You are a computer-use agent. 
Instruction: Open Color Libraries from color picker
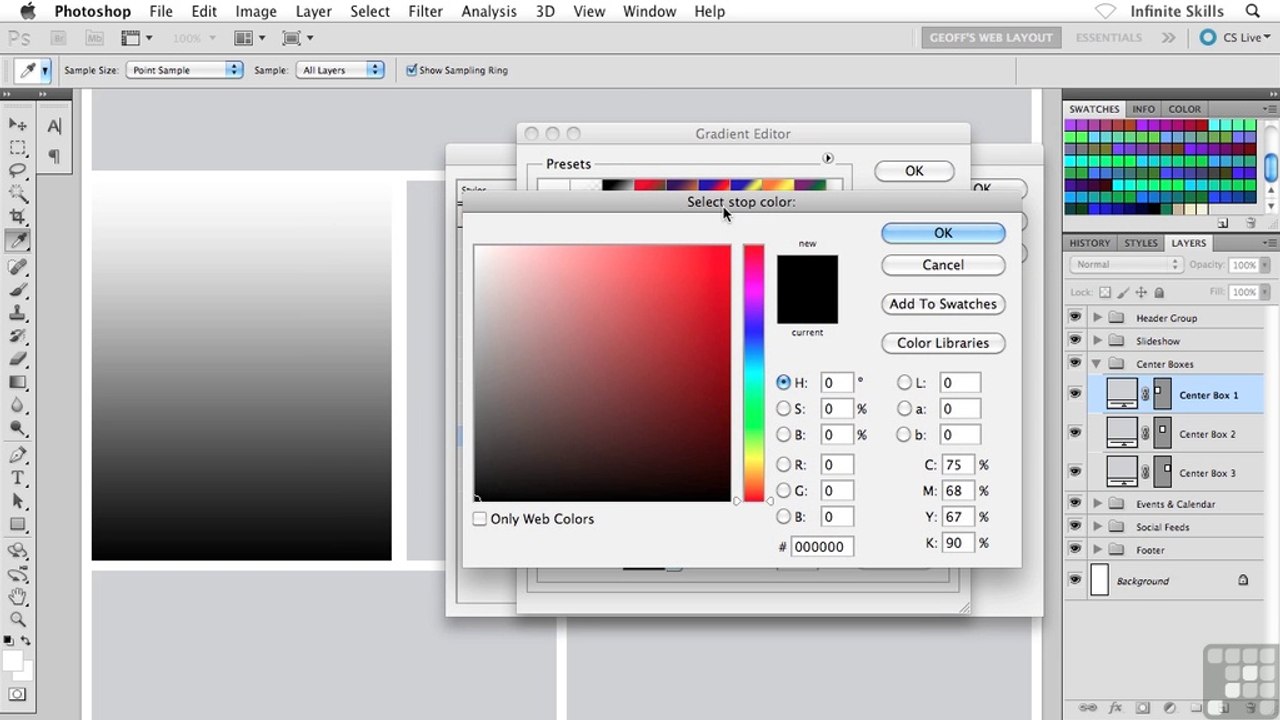(x=943, y=343)
